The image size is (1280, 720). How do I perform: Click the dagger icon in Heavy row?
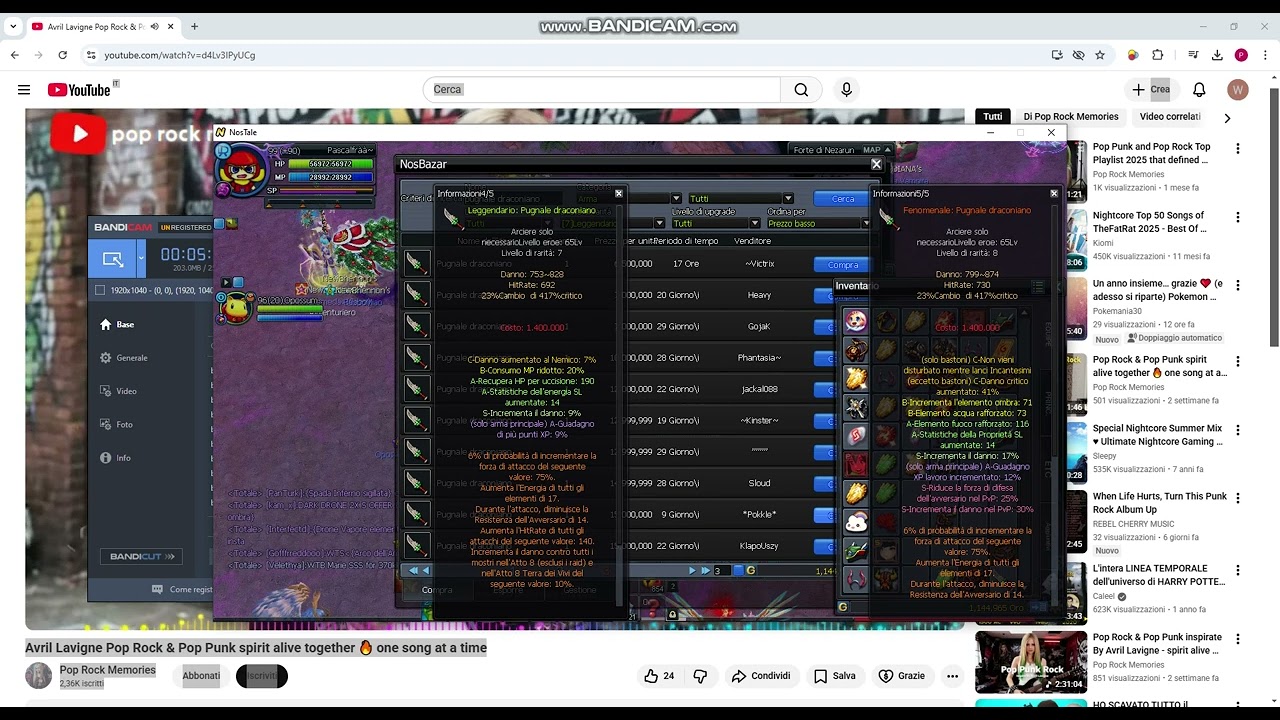tap(416, 295)
